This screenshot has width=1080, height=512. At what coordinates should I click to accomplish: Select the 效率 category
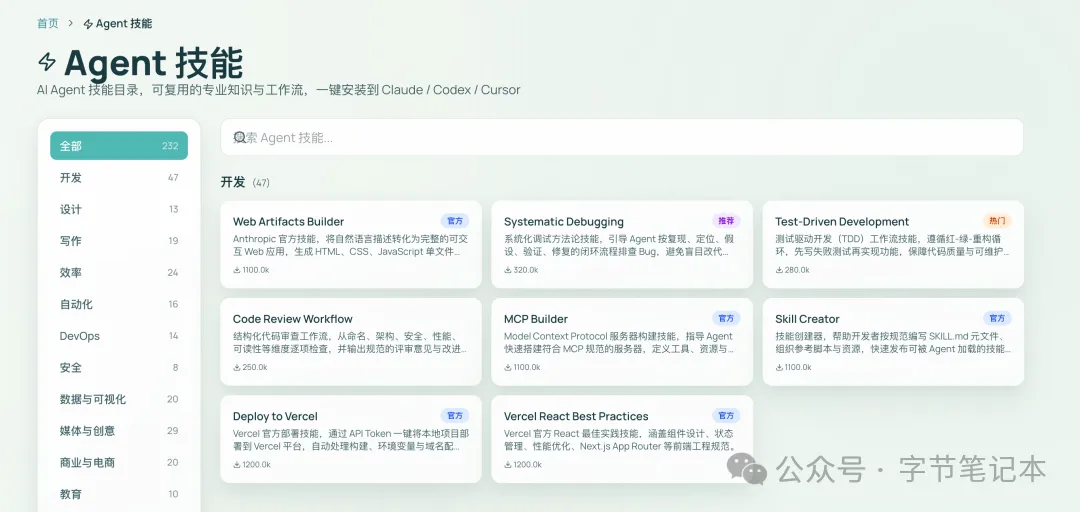118,272
